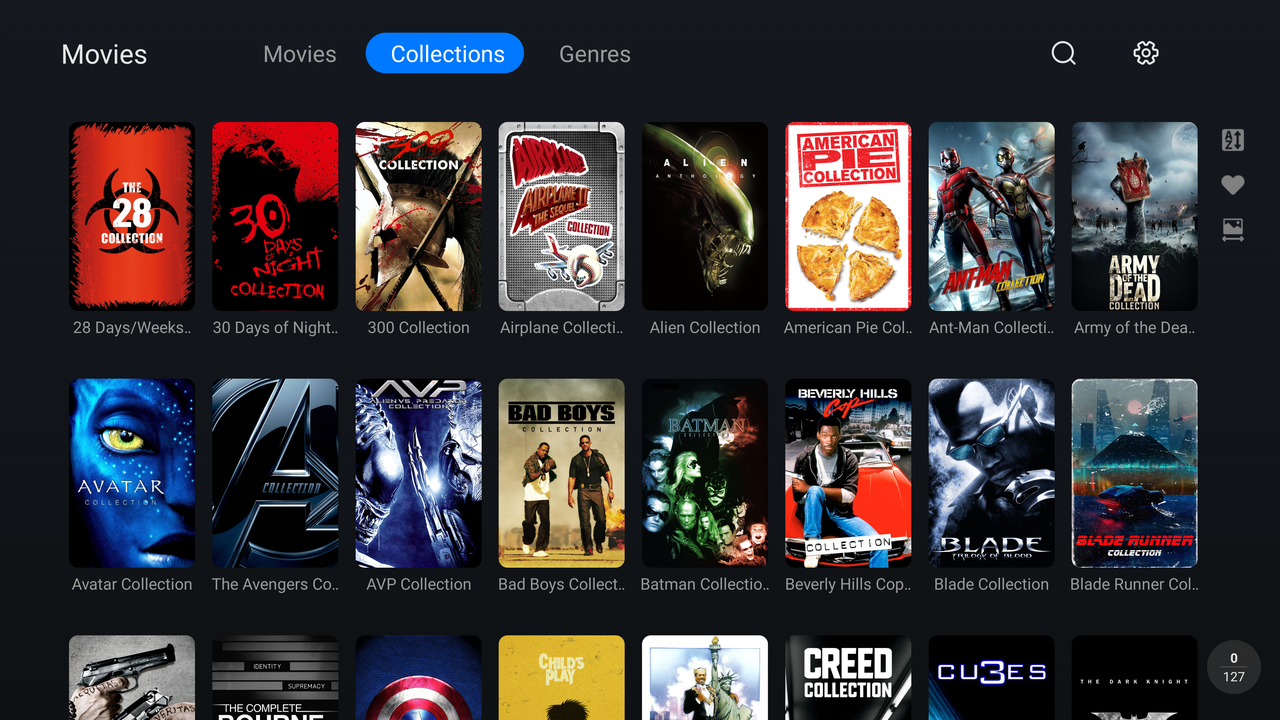Open The Avengers Collection poster
Image resolution: width=1280 pixels, height=720 pixels.
(275, 473)
